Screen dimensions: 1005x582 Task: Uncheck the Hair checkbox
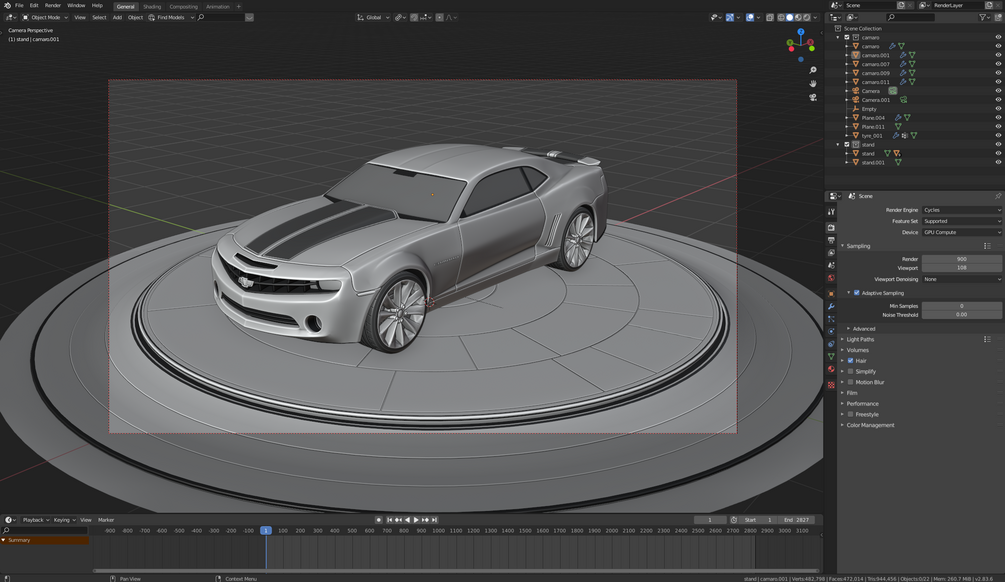click(x=851, y=361)
